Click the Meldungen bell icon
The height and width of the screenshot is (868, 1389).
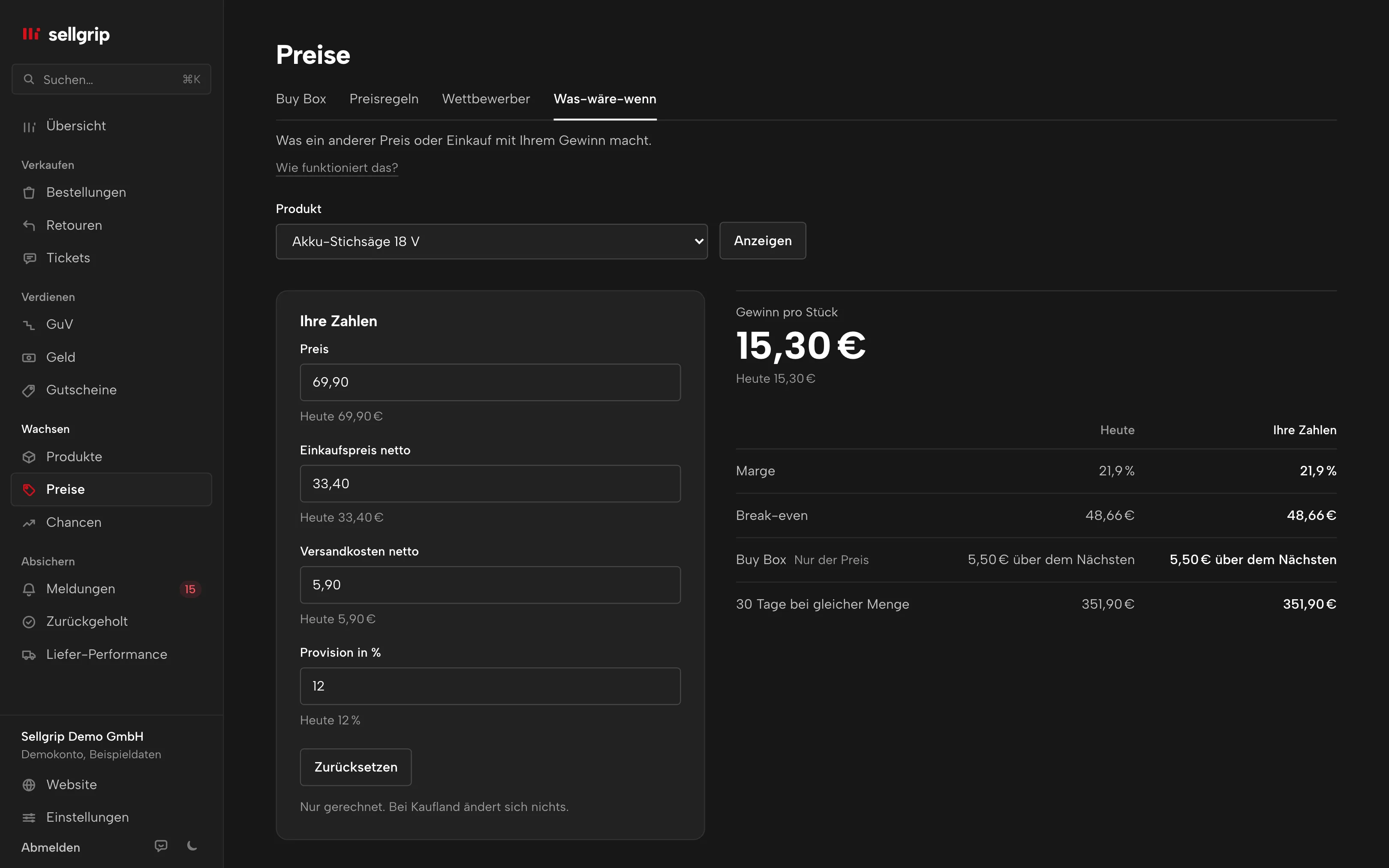[x=29, y=589]
